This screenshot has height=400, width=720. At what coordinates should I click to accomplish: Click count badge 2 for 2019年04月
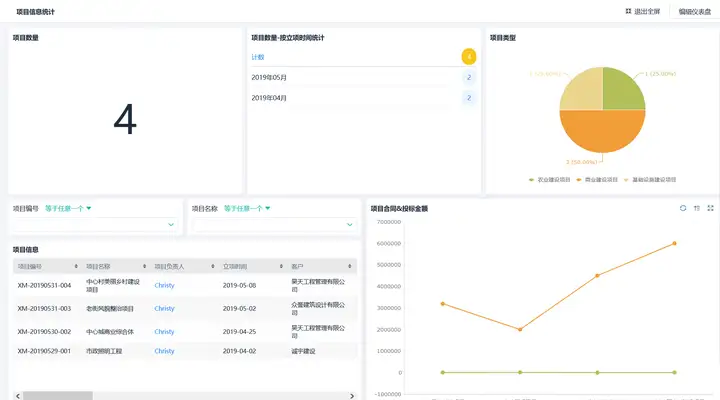469,98
